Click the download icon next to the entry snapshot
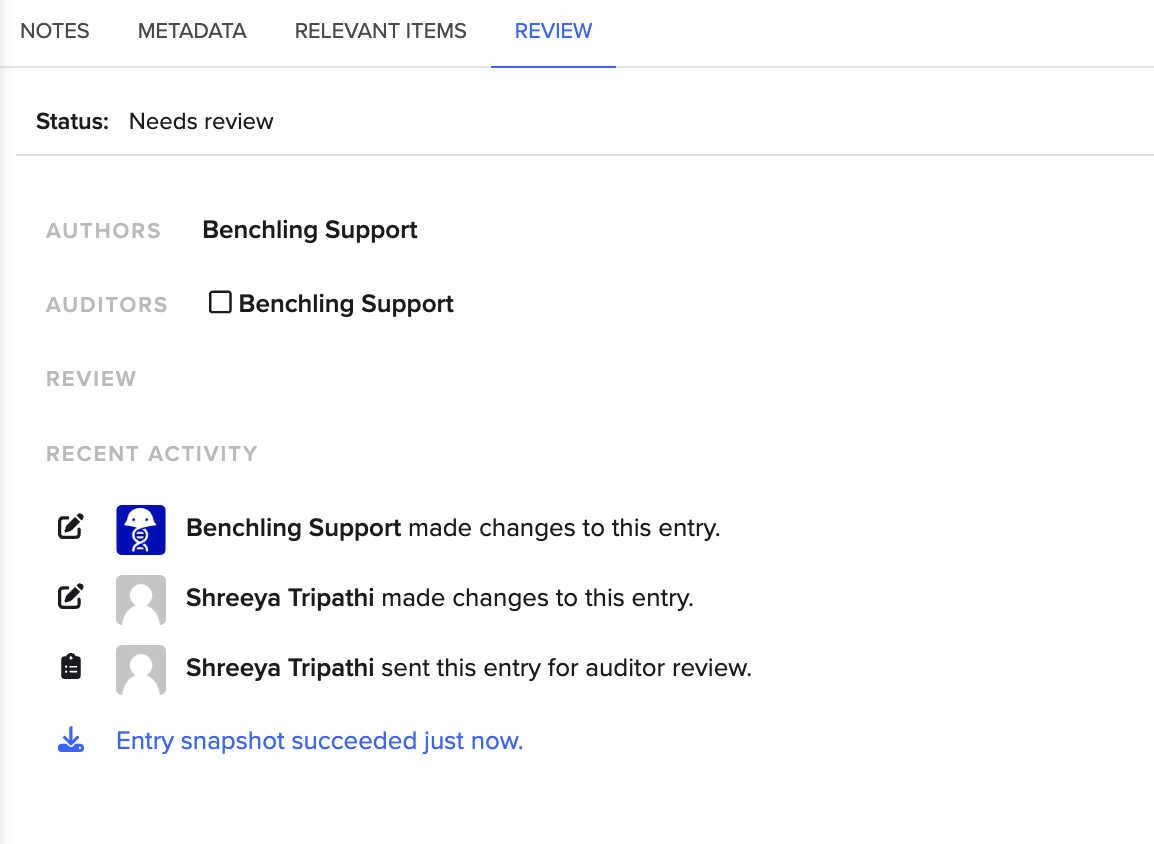The width and height of the screenshot is (1154, 844). coord(70,741)
